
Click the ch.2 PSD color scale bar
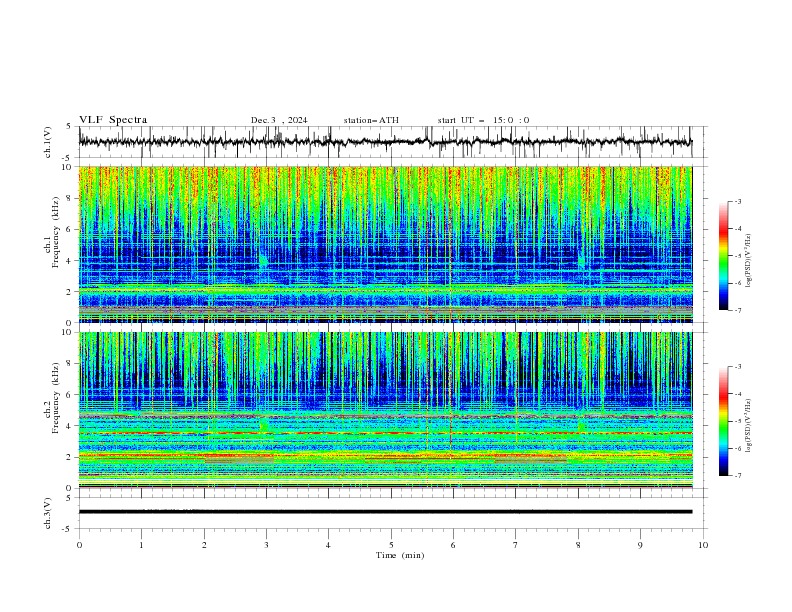tap(723, 421)
